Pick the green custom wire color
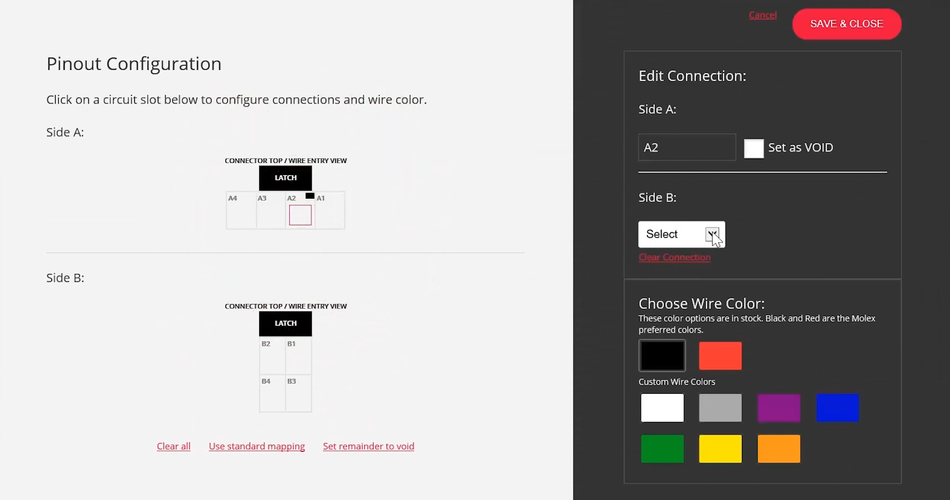Screen dimensions: 950x500 point(662,449)
